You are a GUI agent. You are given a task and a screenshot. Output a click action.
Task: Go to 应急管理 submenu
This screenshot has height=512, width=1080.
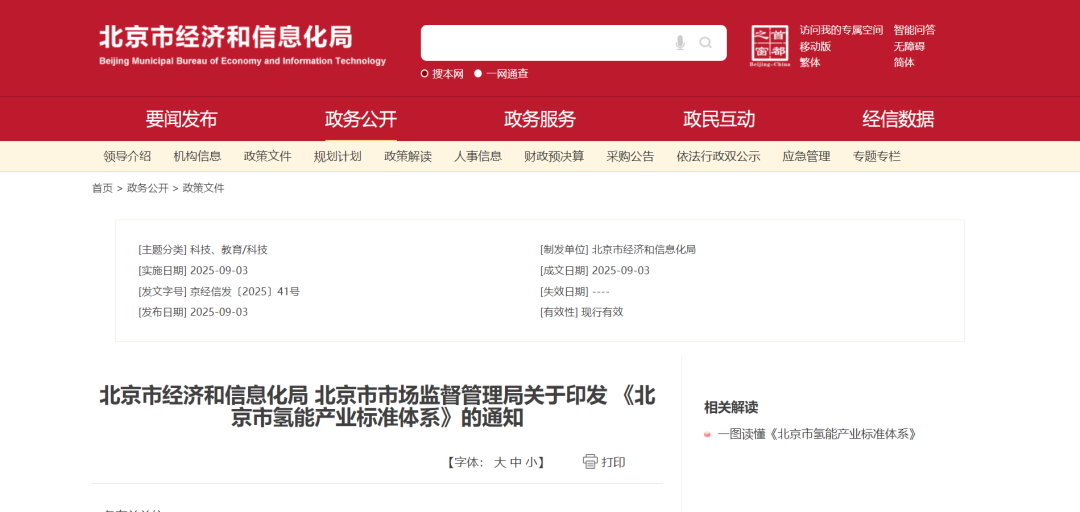pyautogui.click(x=807, y=156)
